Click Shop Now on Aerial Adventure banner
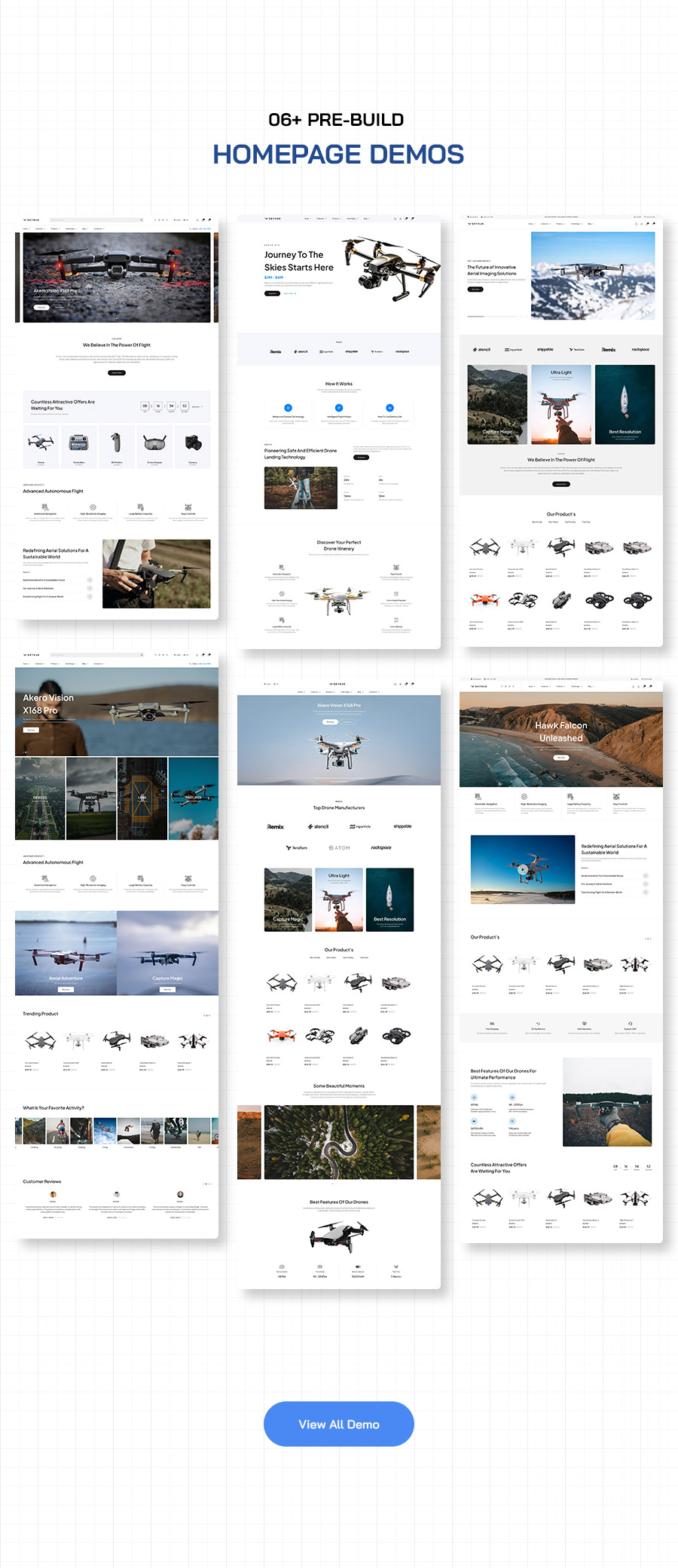Image resolution: width=678 pixels, height=1568 pixels. [x=66, y=989]
